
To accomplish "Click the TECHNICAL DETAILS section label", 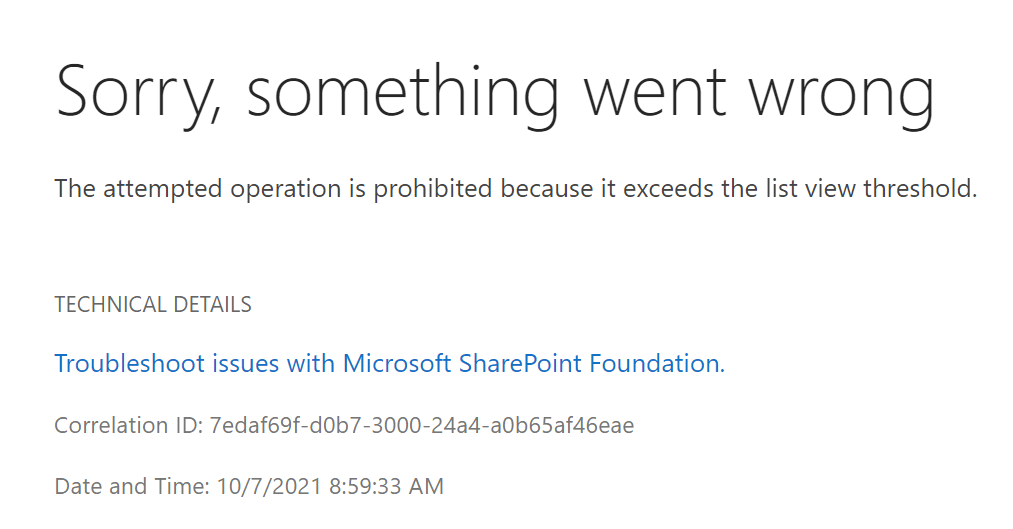I will click(153, 304).
